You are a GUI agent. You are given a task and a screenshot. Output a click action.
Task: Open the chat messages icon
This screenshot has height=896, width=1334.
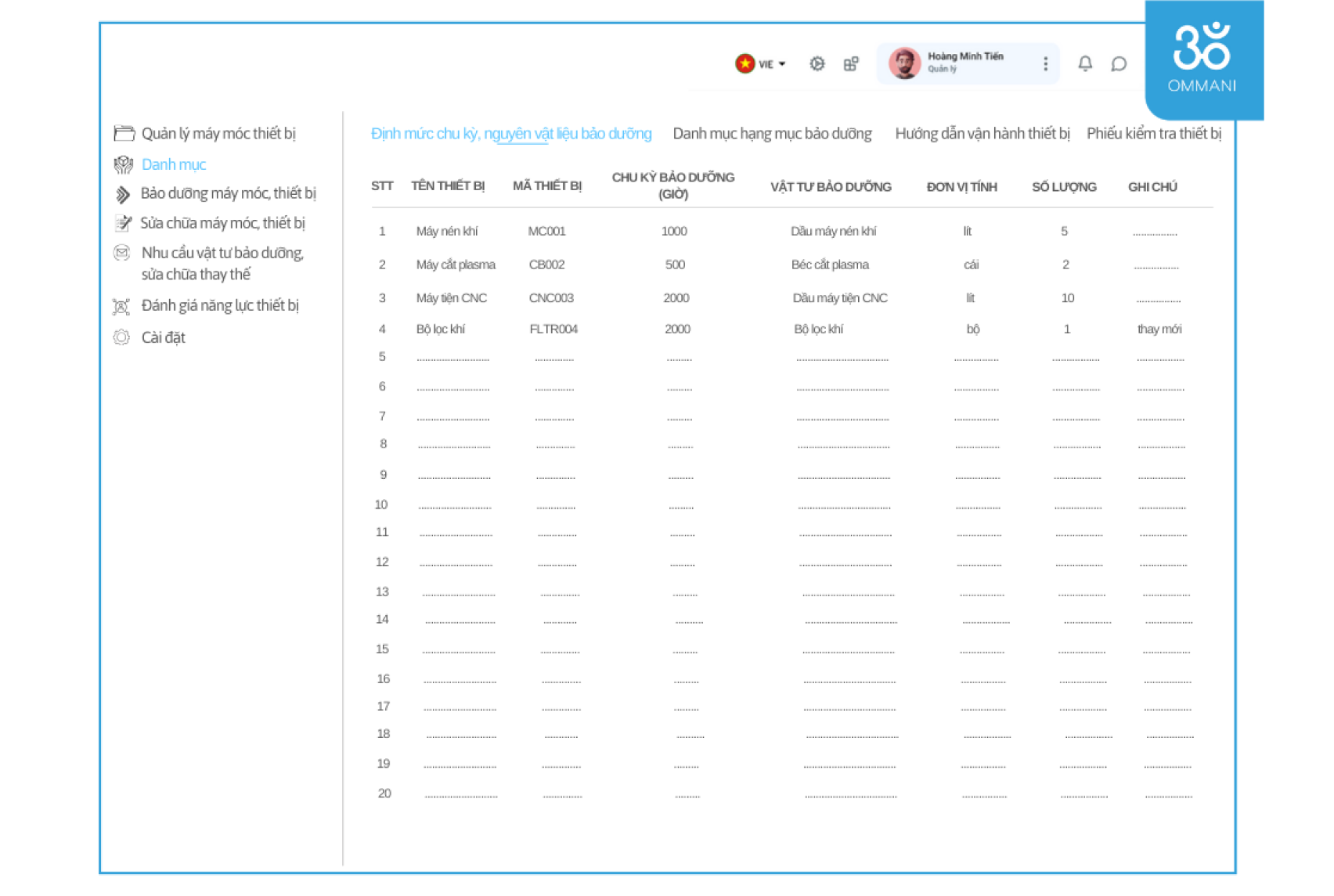point(1119,64)
